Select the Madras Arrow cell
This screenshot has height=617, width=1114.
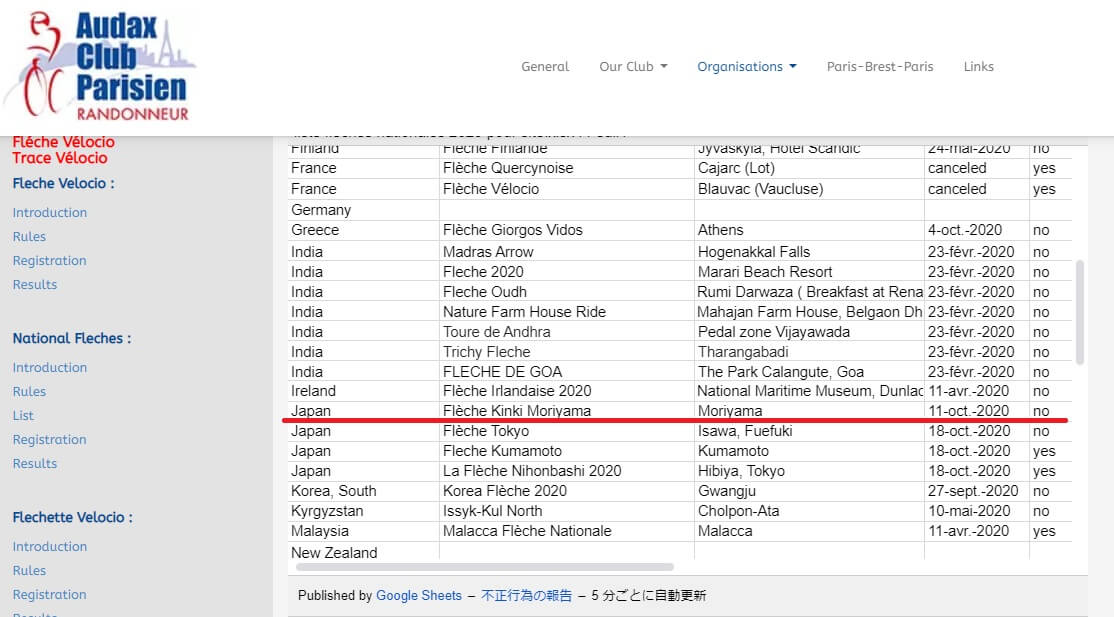coord(567,252)
